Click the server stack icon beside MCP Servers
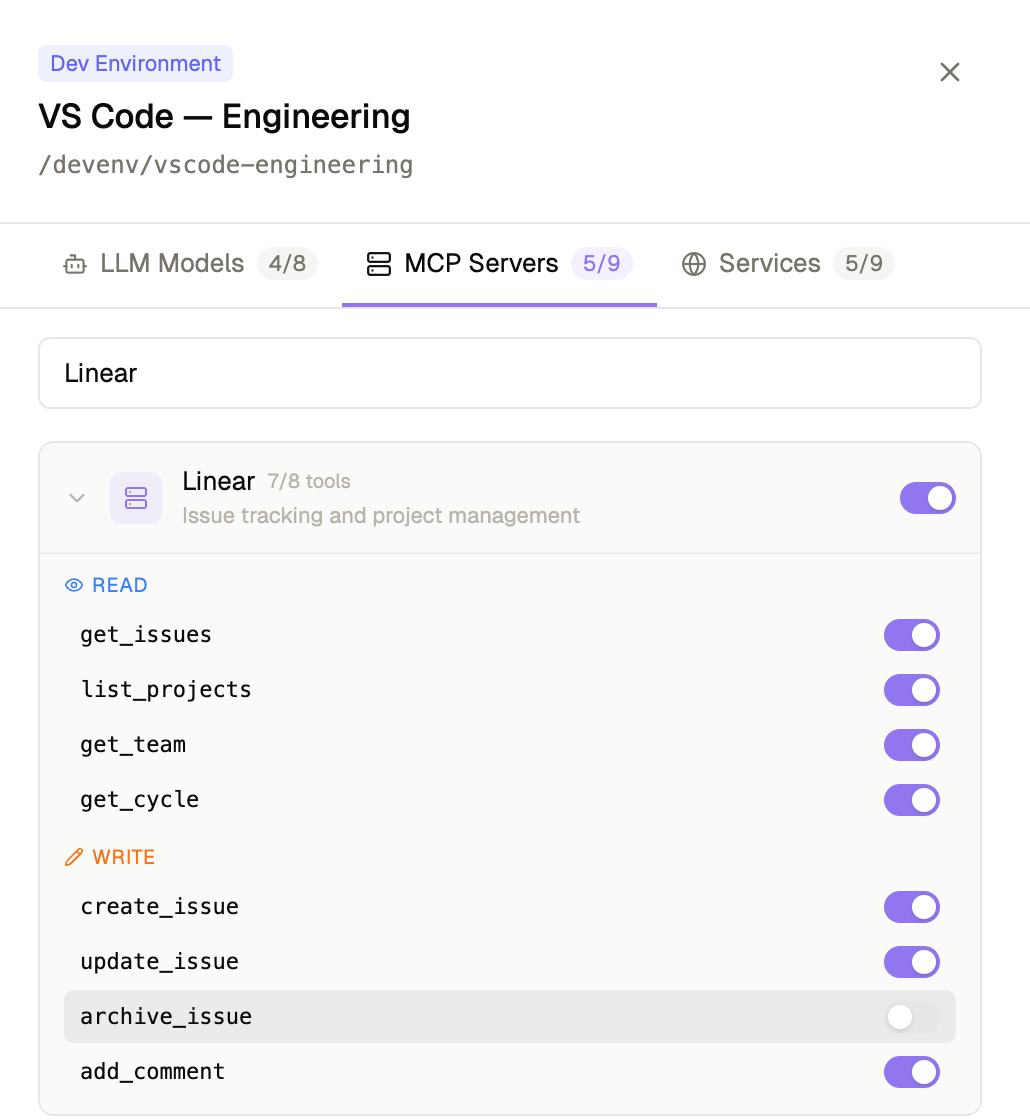 click(x=378, y=264)
